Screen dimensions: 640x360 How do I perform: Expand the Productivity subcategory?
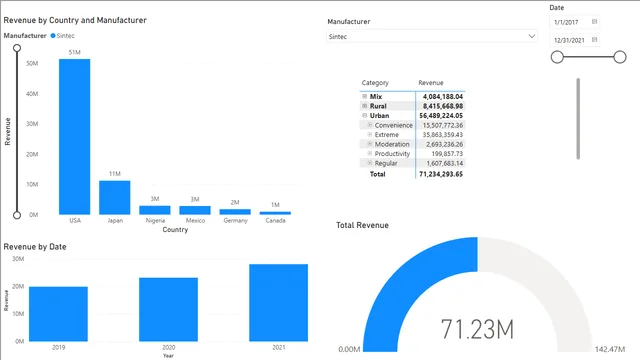pos(370,153)
